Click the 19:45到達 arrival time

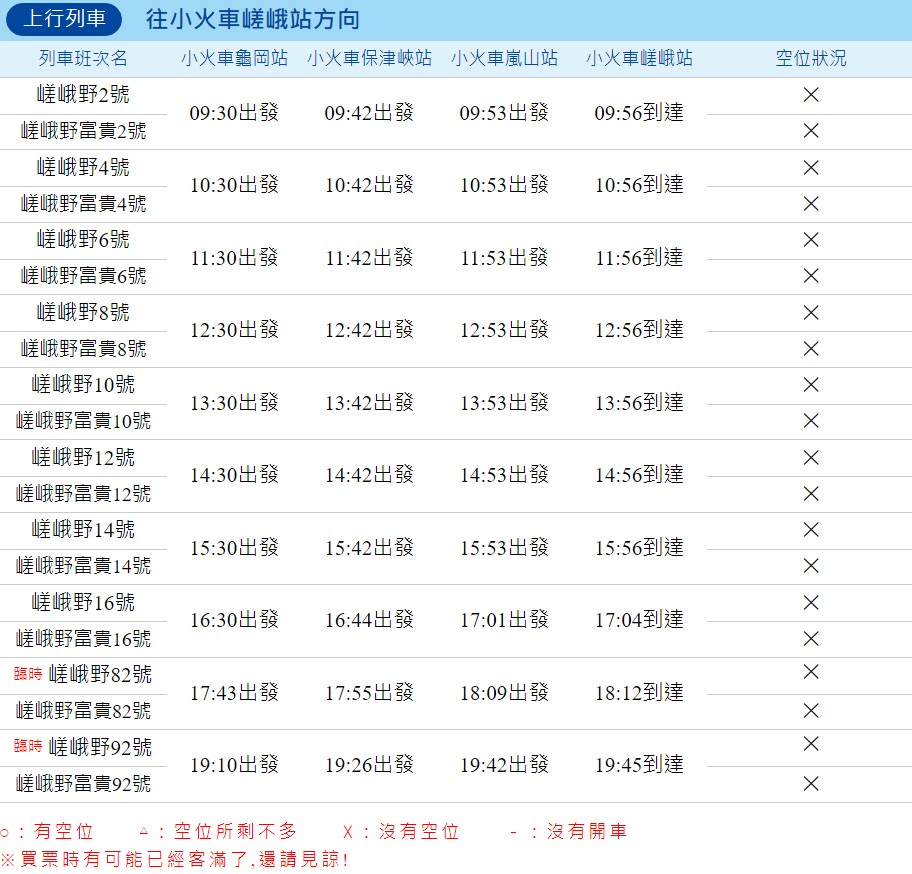click(x=639, y=765)
